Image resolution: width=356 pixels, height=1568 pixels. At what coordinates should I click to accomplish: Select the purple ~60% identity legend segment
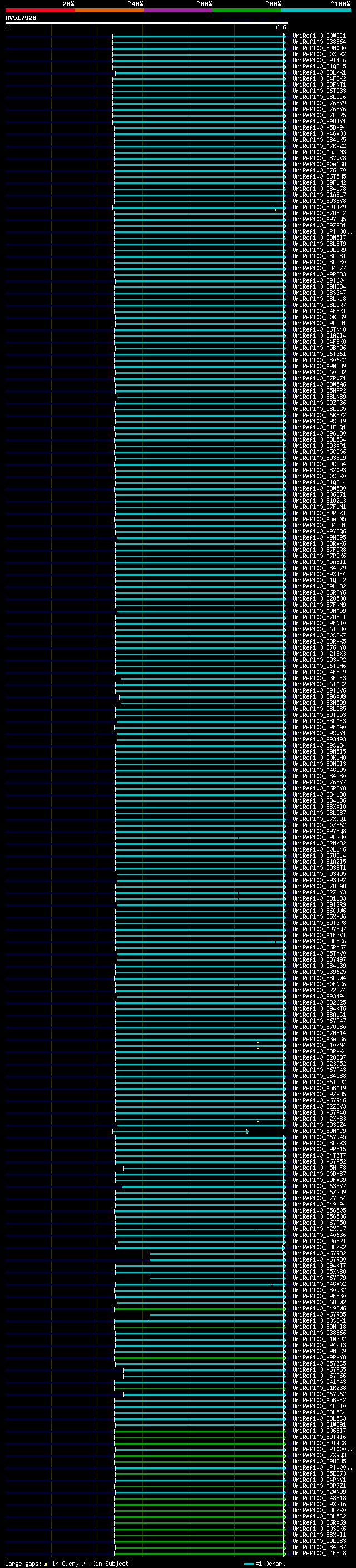pyautogui.click(x=179, y=10)
